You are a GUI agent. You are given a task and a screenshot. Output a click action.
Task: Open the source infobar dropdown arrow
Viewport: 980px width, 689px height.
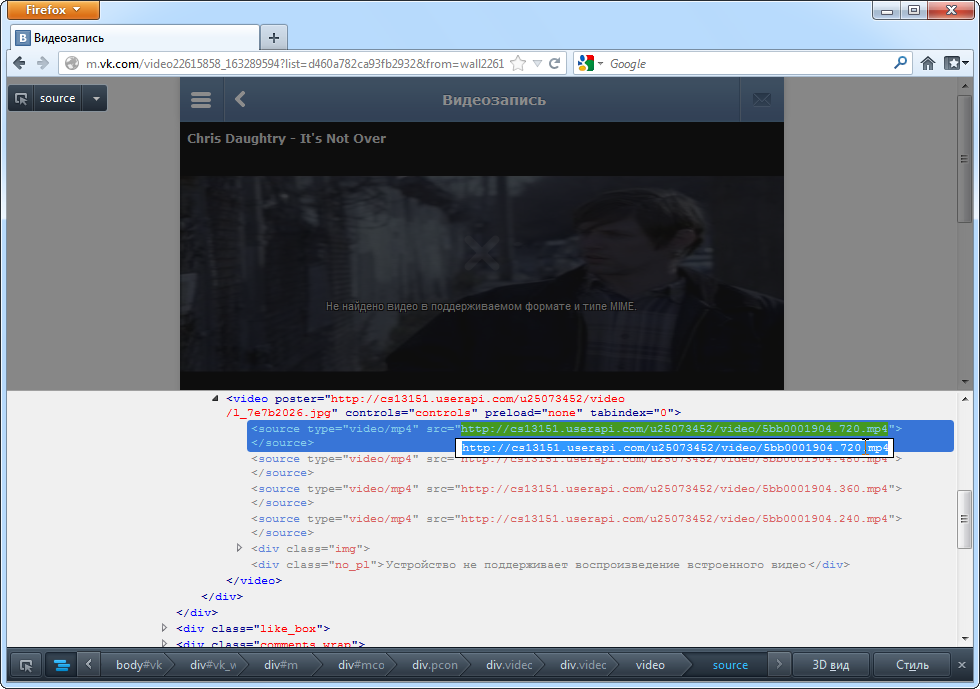96,99
